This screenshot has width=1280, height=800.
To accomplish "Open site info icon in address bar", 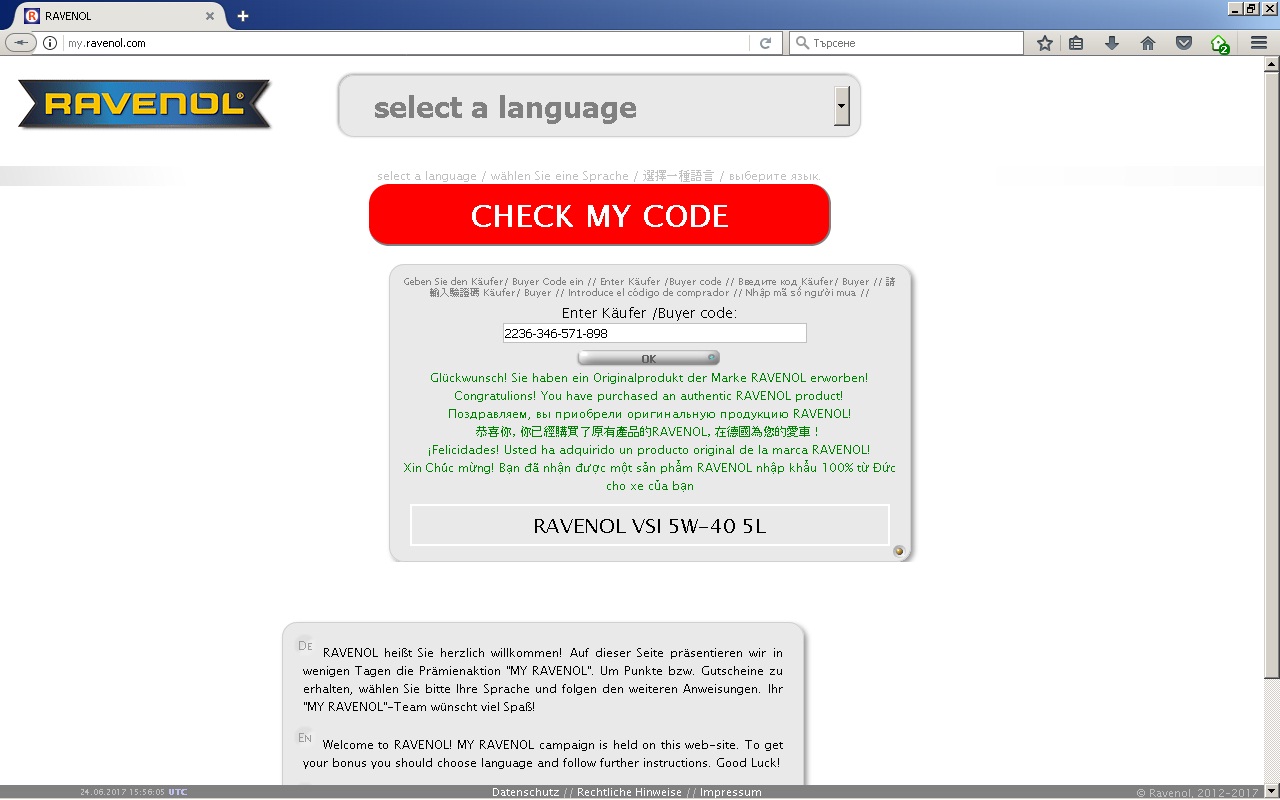I will (50, 43).
